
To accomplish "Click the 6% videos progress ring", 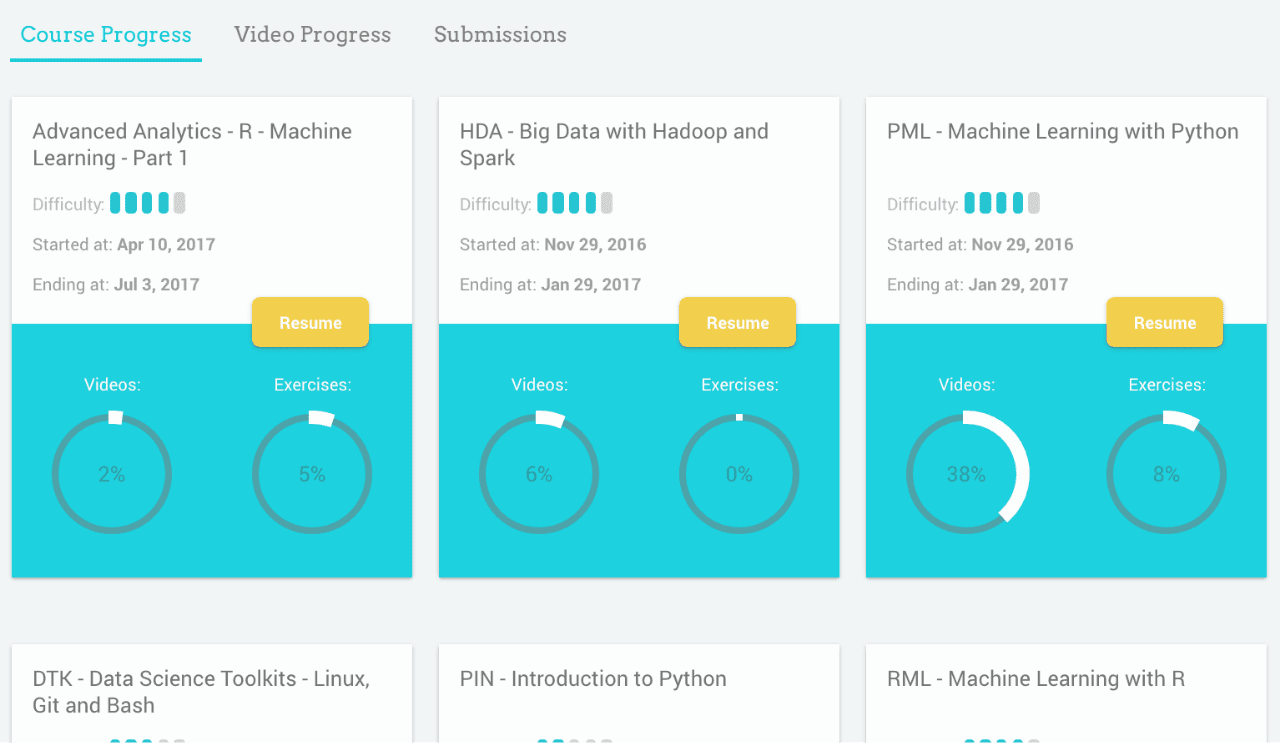I will click(x=539, y=474).
